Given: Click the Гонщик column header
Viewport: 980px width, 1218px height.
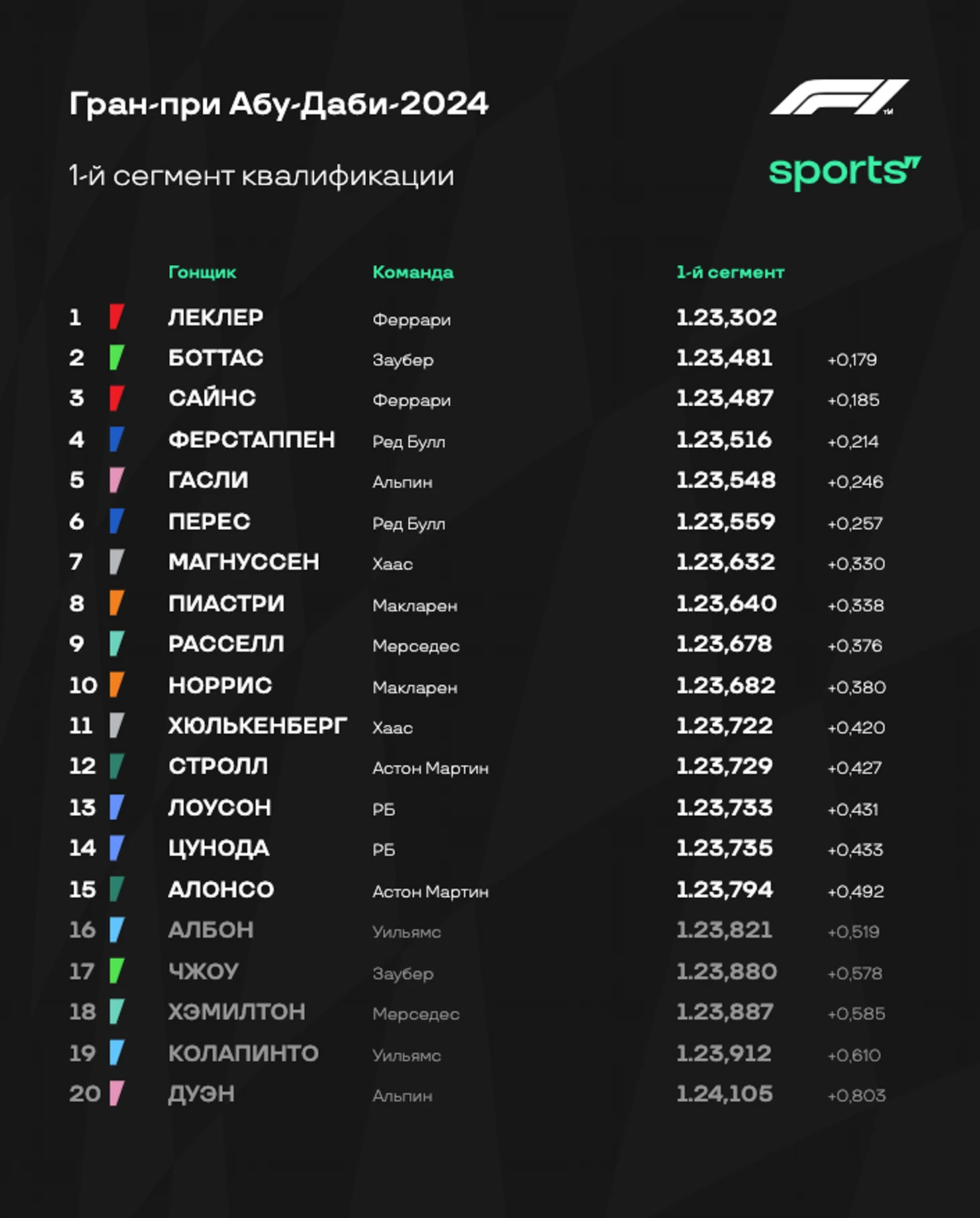Looking at the screenshot, I should 202,272.
